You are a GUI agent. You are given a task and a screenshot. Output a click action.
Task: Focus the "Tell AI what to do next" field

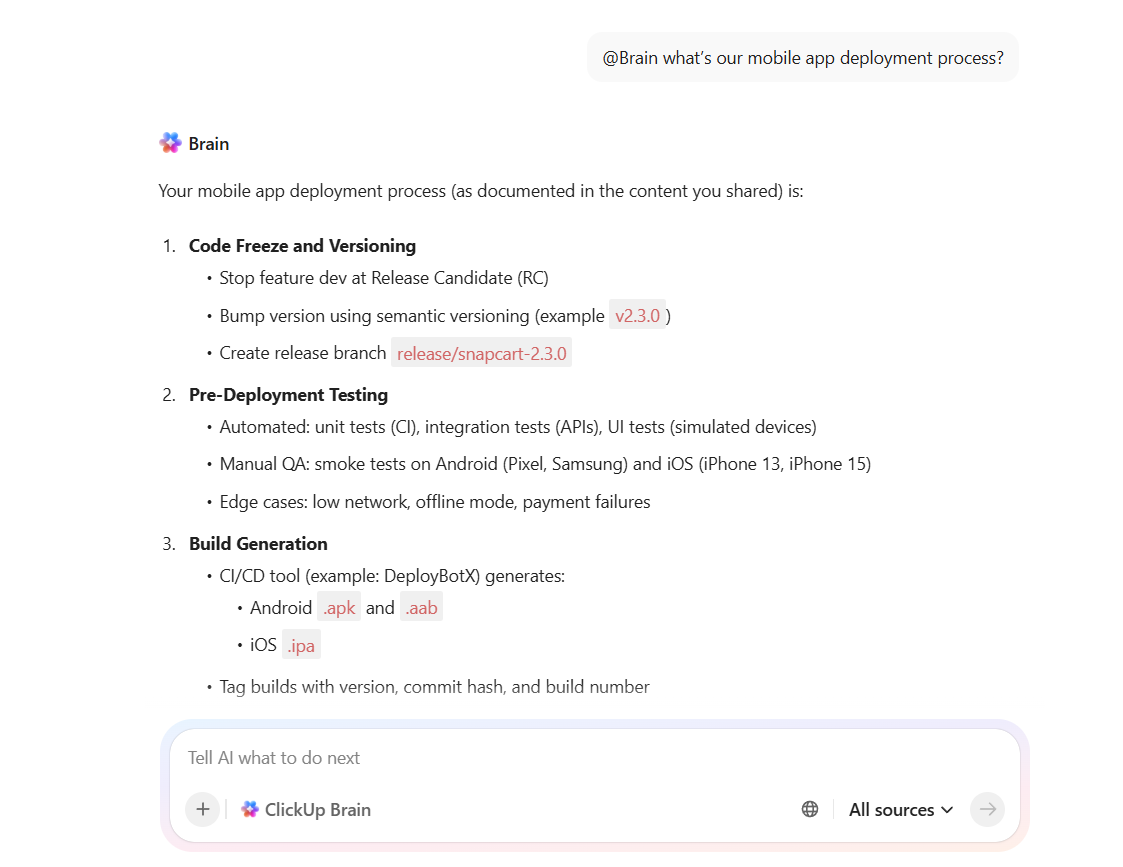(x=590, y=758)
